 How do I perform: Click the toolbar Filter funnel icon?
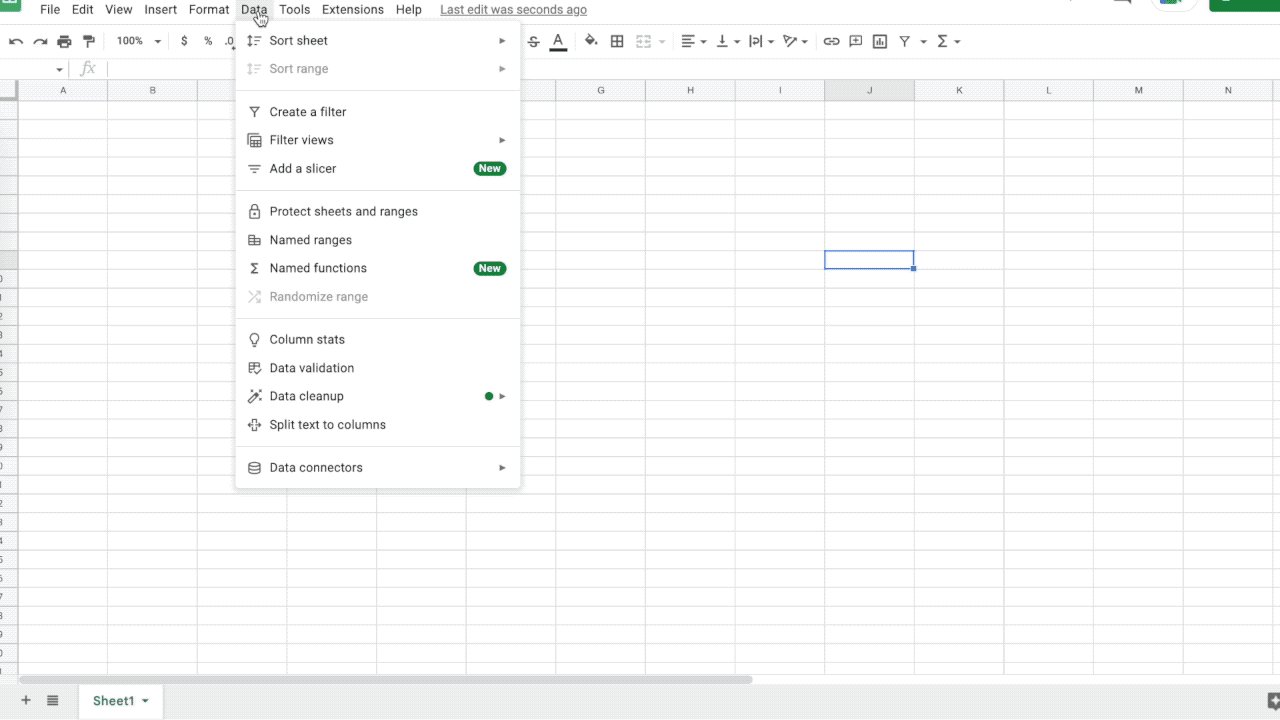tap(905, 41)
